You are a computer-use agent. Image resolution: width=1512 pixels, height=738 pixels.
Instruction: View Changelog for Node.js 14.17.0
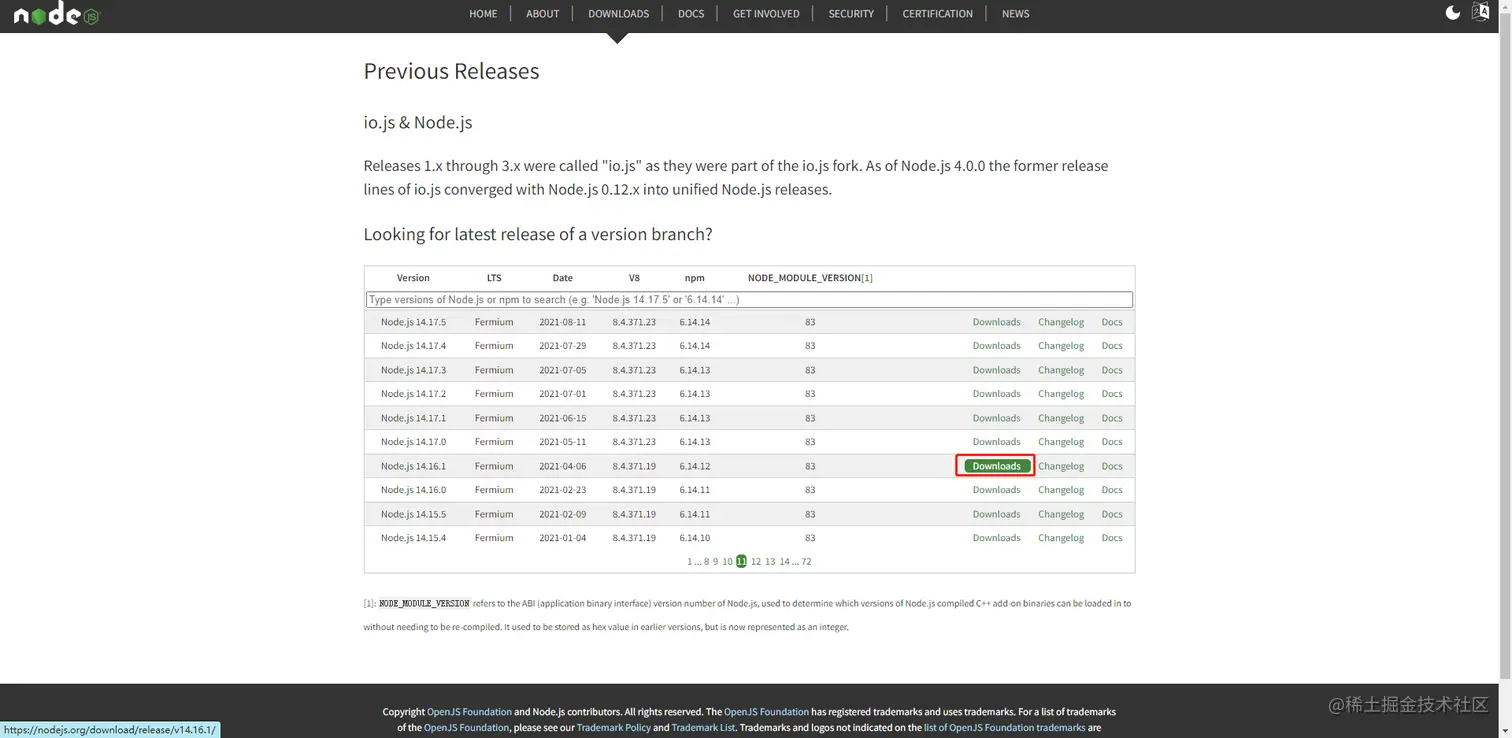pos(1061,442)
